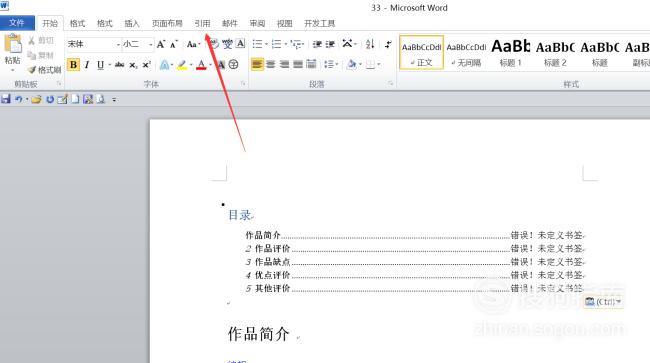Expand the font color dropdown arrow
This screenshot has width=650, height=363.
point(211,65)
